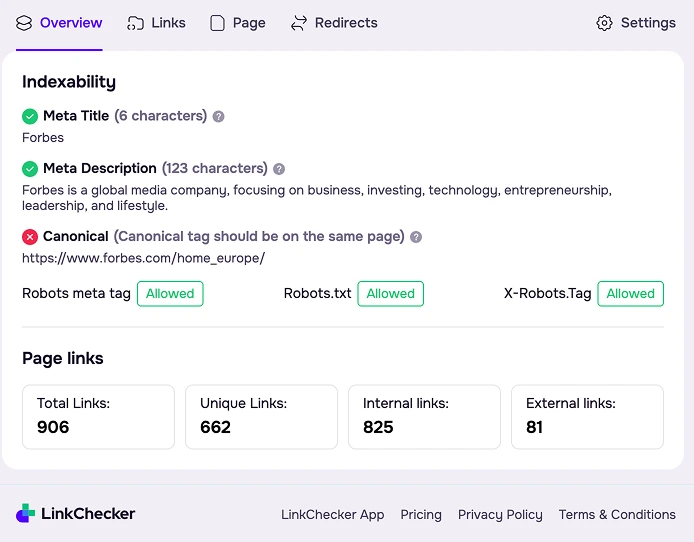Click the Total Links card showing 906
694x542 pixels.
[x=98, y=417]
